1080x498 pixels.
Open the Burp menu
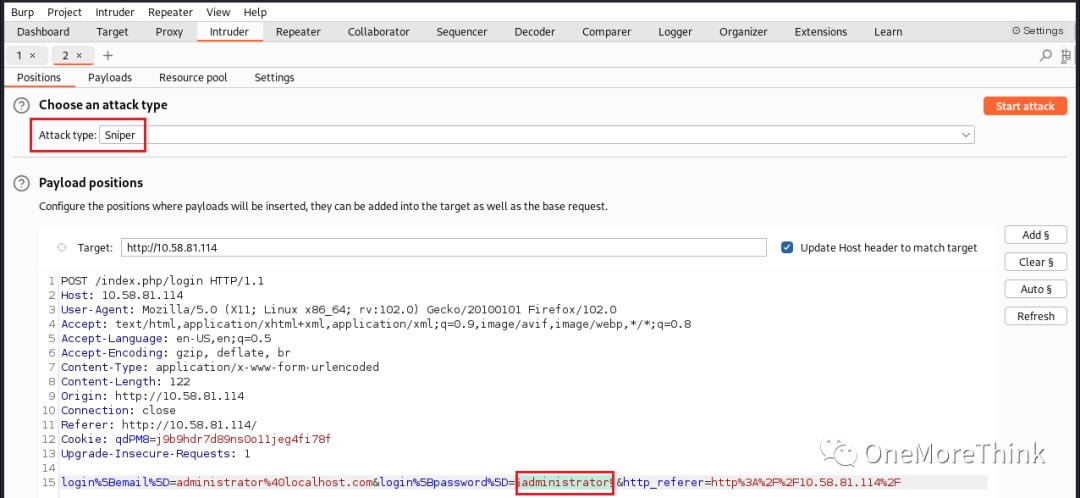22,12
